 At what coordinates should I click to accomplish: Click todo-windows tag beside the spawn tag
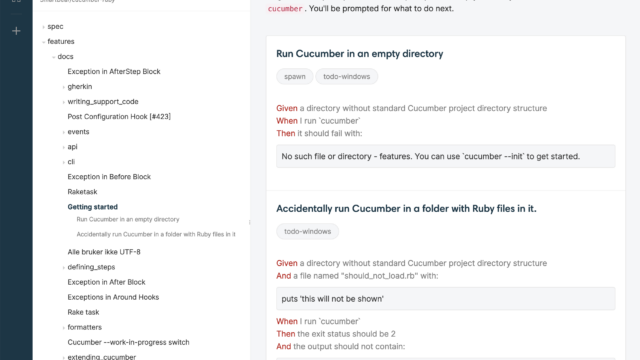[x=347, y=77]
